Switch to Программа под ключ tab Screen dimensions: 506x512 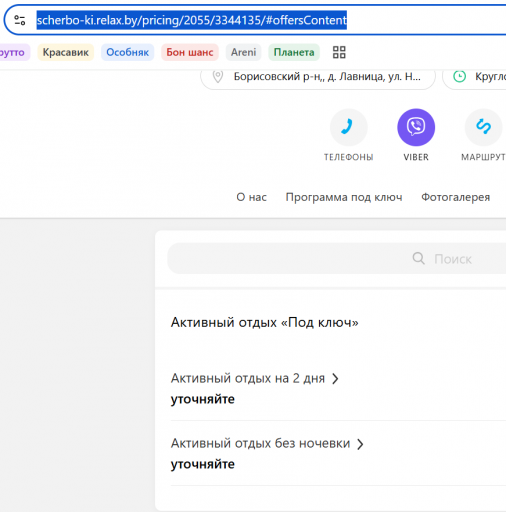pos(344,197)
